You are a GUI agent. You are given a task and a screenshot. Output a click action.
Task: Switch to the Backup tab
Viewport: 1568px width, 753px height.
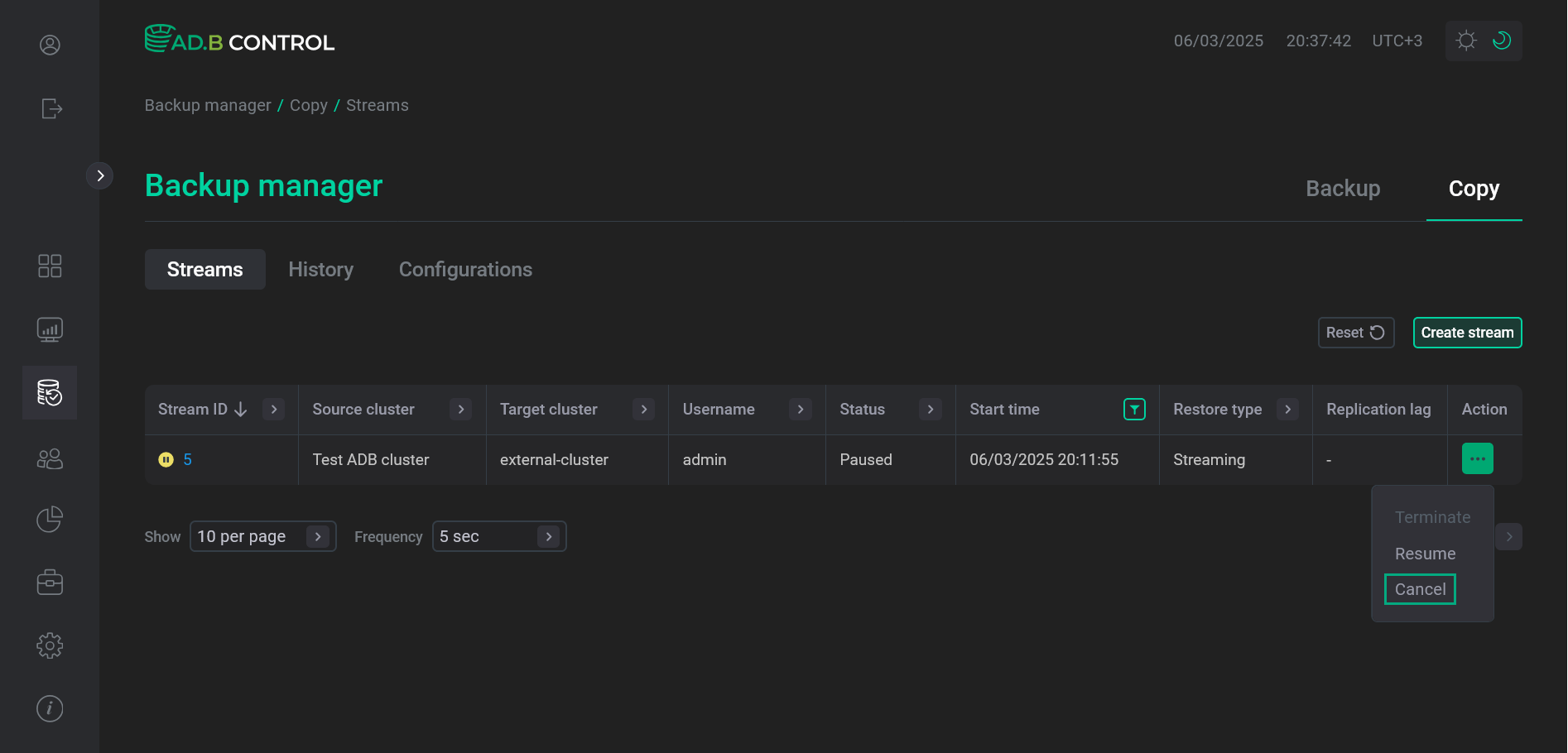pyautogui.click(x=1343, y=189)
